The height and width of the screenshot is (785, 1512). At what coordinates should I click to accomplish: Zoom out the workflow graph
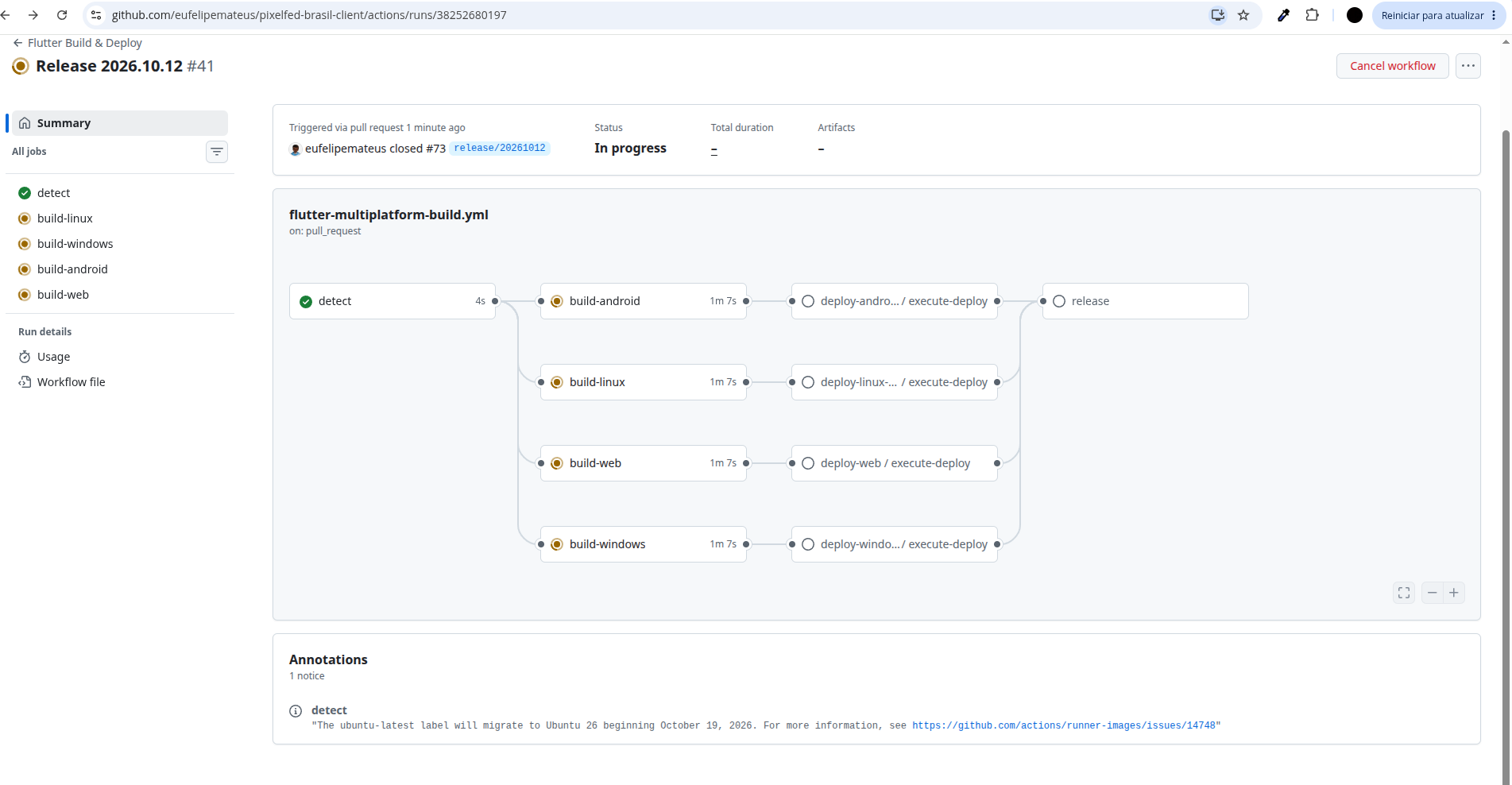1432,593
